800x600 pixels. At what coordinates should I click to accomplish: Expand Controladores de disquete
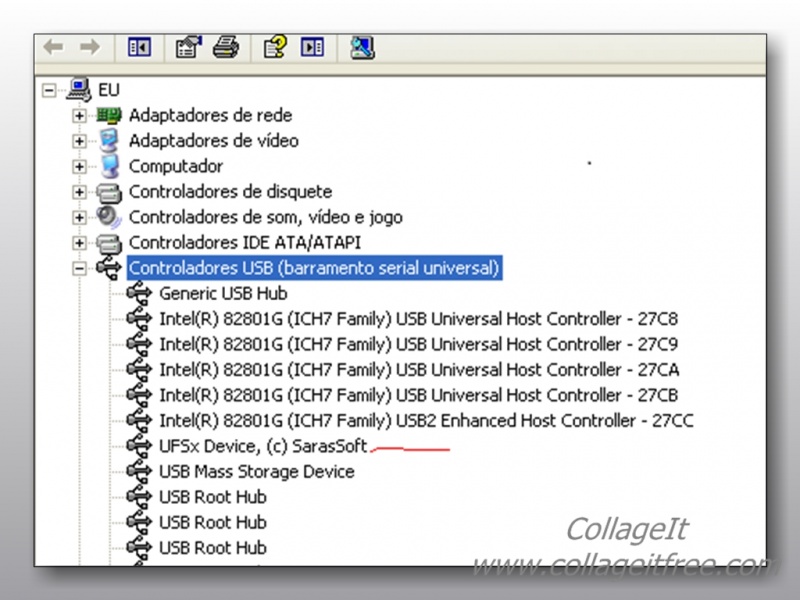coord(79,192)
